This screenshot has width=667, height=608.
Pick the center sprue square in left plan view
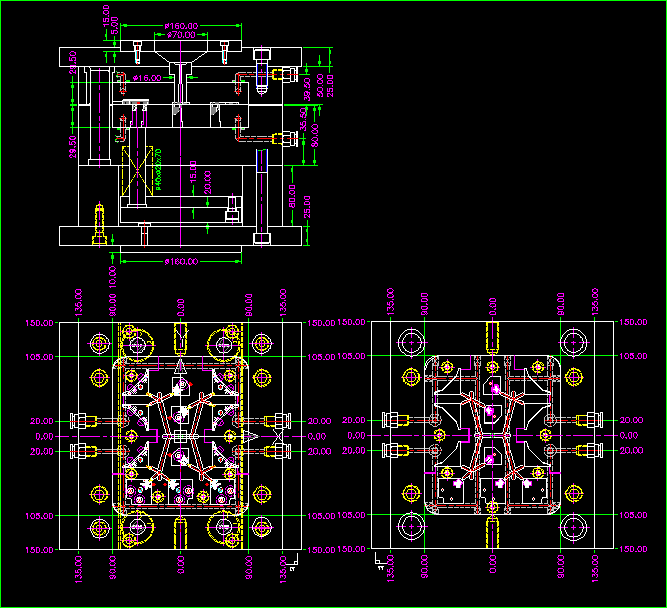(181, 436)
